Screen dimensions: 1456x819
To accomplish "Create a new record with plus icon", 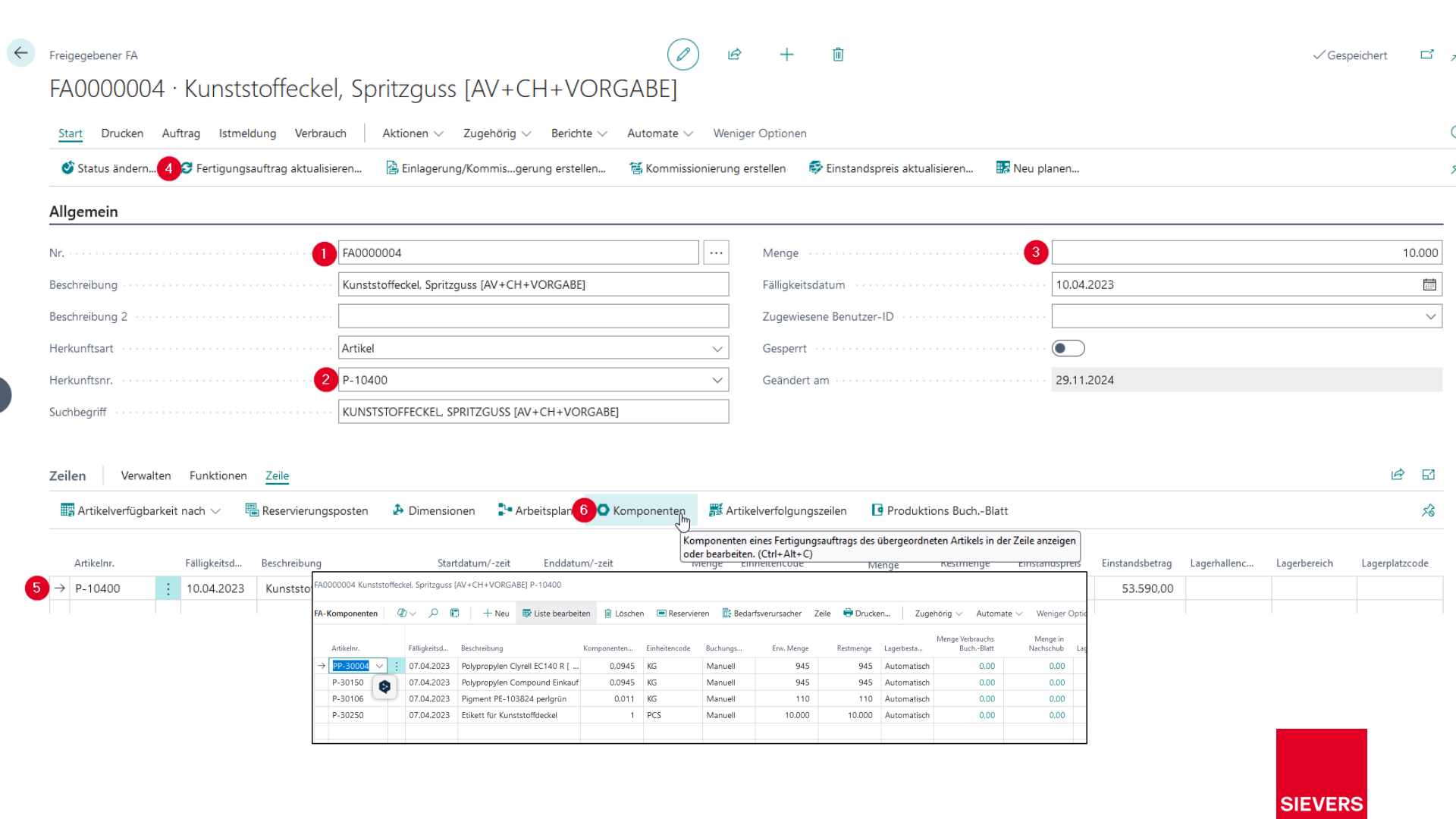I will 786,55.
